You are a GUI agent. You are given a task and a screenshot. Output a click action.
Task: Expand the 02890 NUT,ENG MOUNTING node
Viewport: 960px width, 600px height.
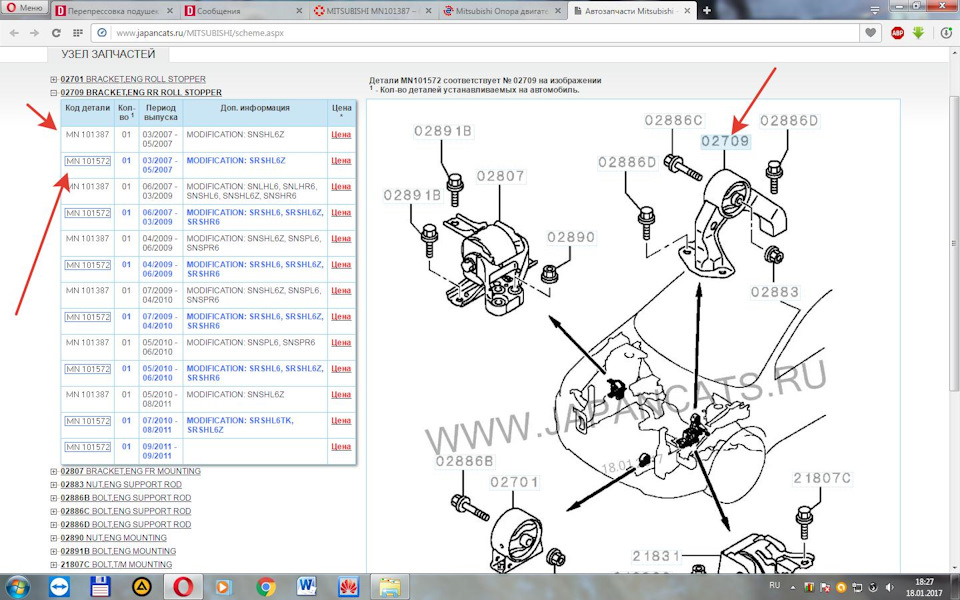[54, 538]
